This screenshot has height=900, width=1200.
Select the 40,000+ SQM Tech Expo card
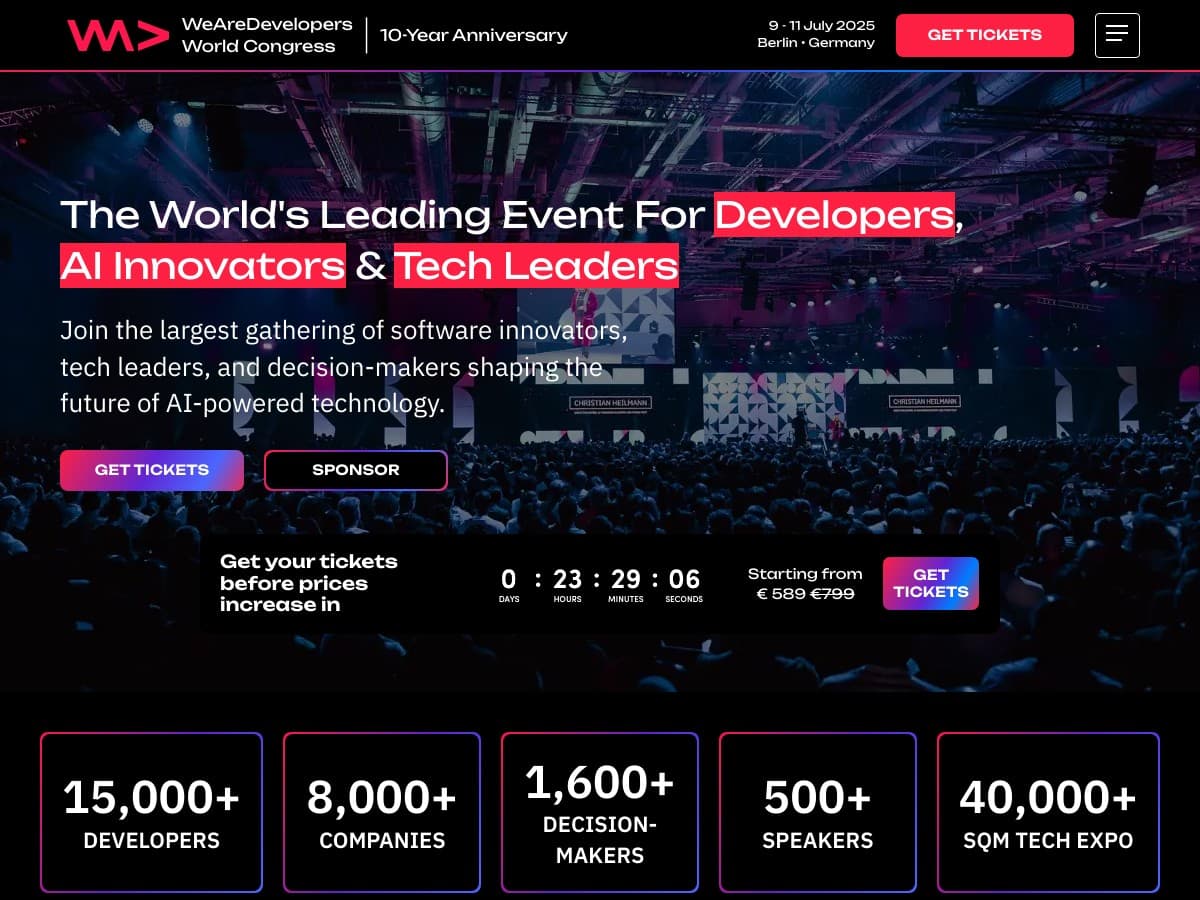[x=1048, y=812]
